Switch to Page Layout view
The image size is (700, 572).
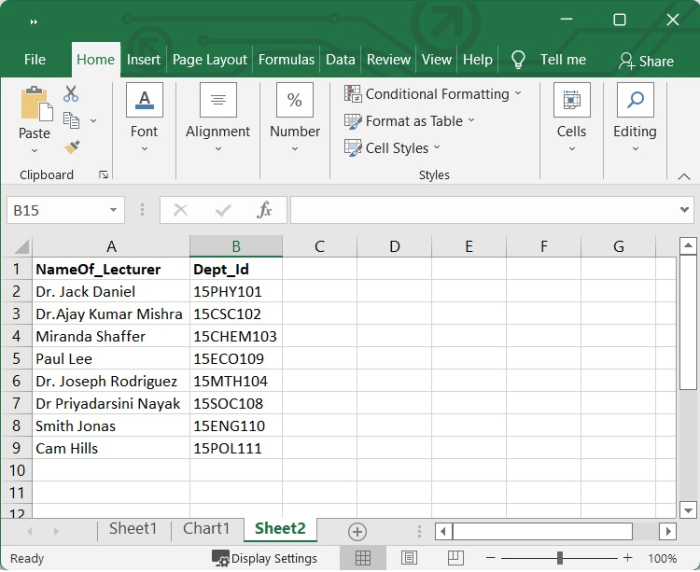pos(409,558)
